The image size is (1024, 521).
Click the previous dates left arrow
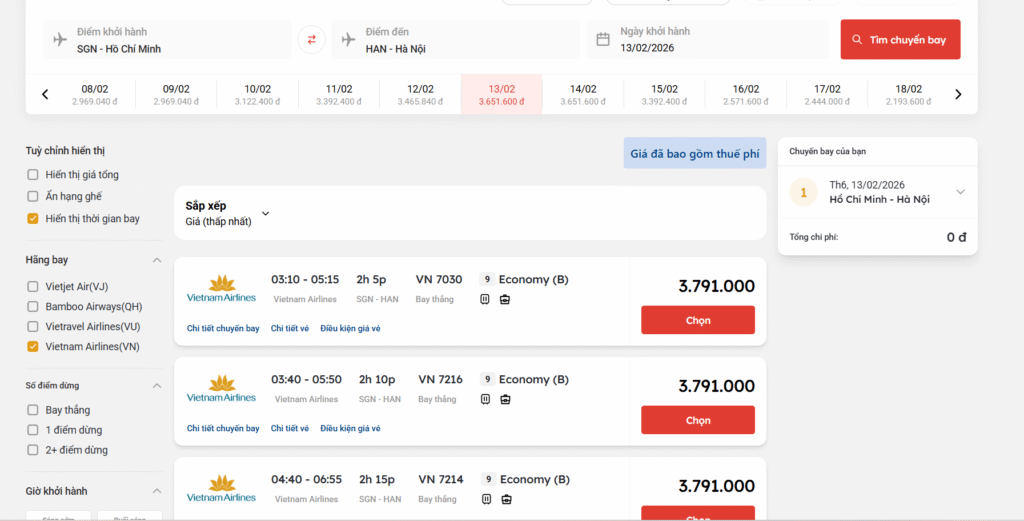[x=45, y=95]
